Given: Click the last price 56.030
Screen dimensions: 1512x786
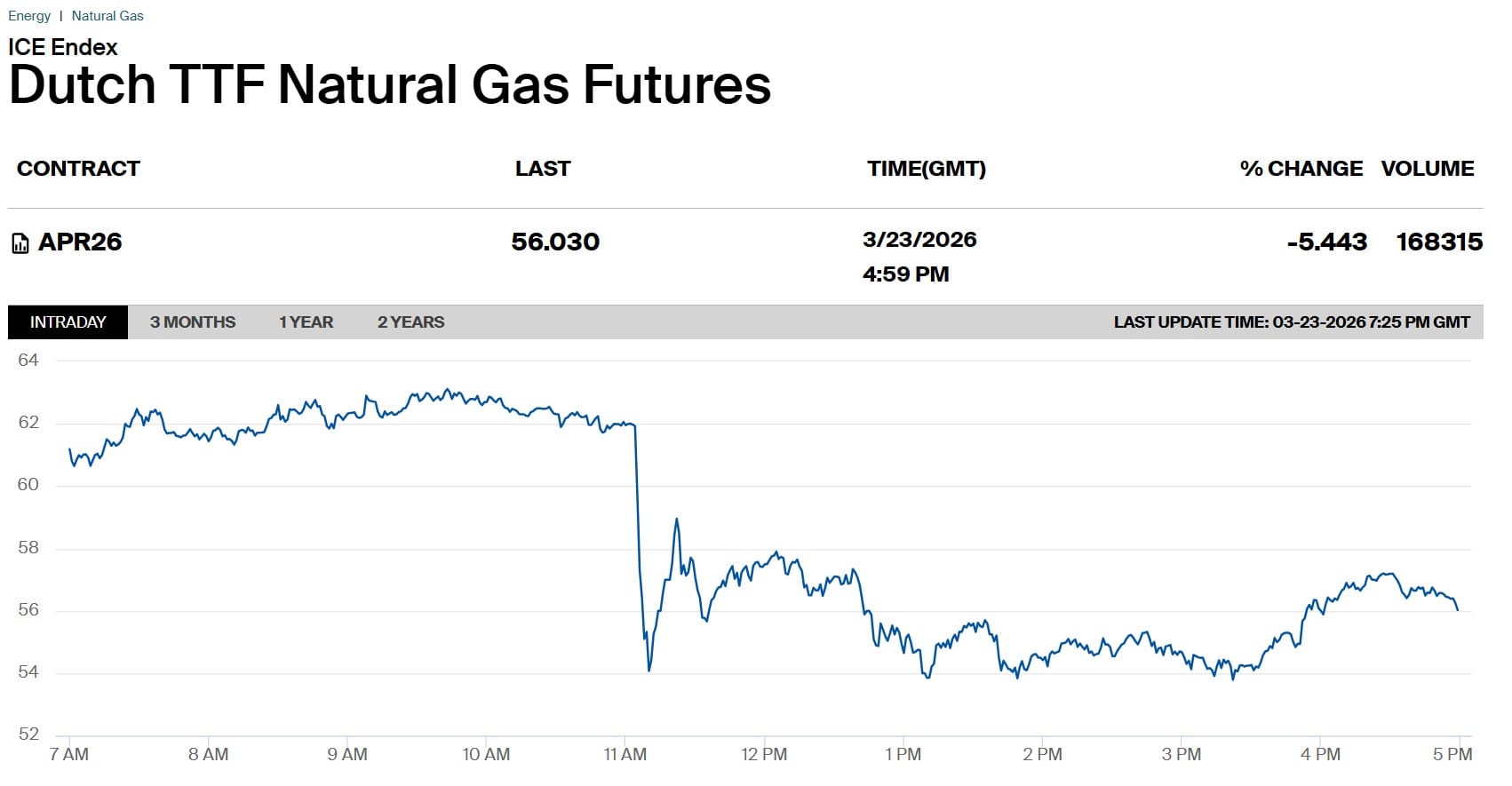Looking at the screenshot, I should [x=555, y=242].
